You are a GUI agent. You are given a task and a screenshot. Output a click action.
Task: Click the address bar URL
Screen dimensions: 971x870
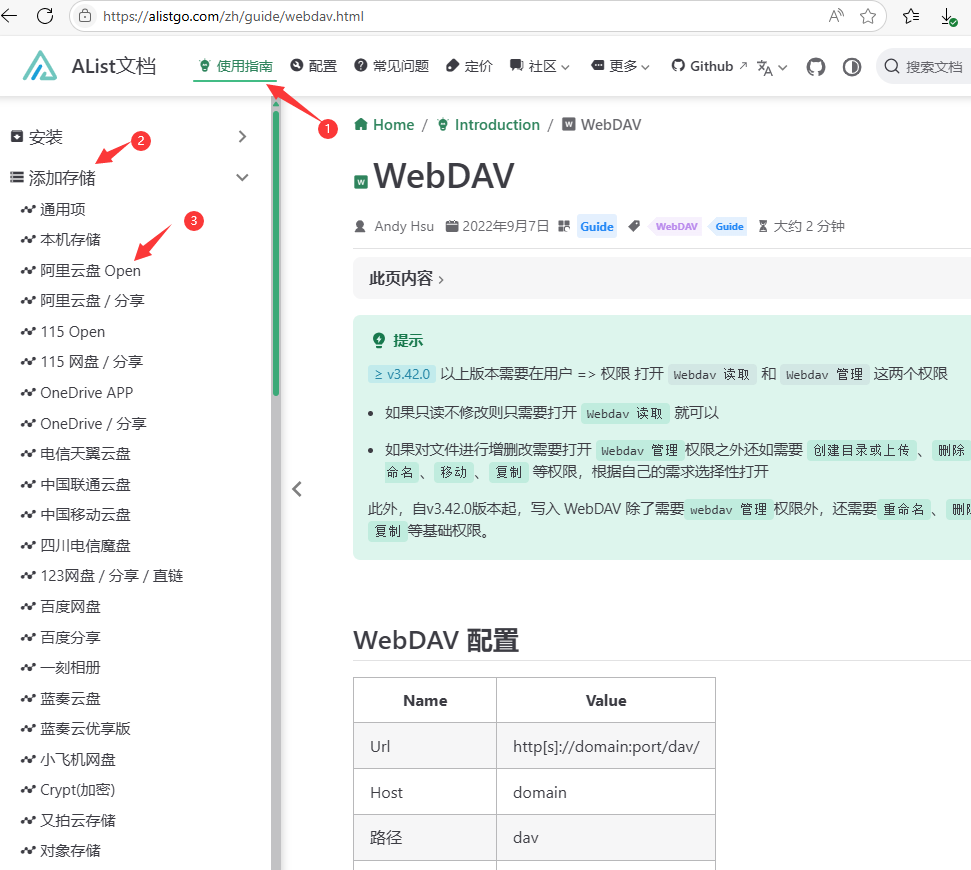233,16
